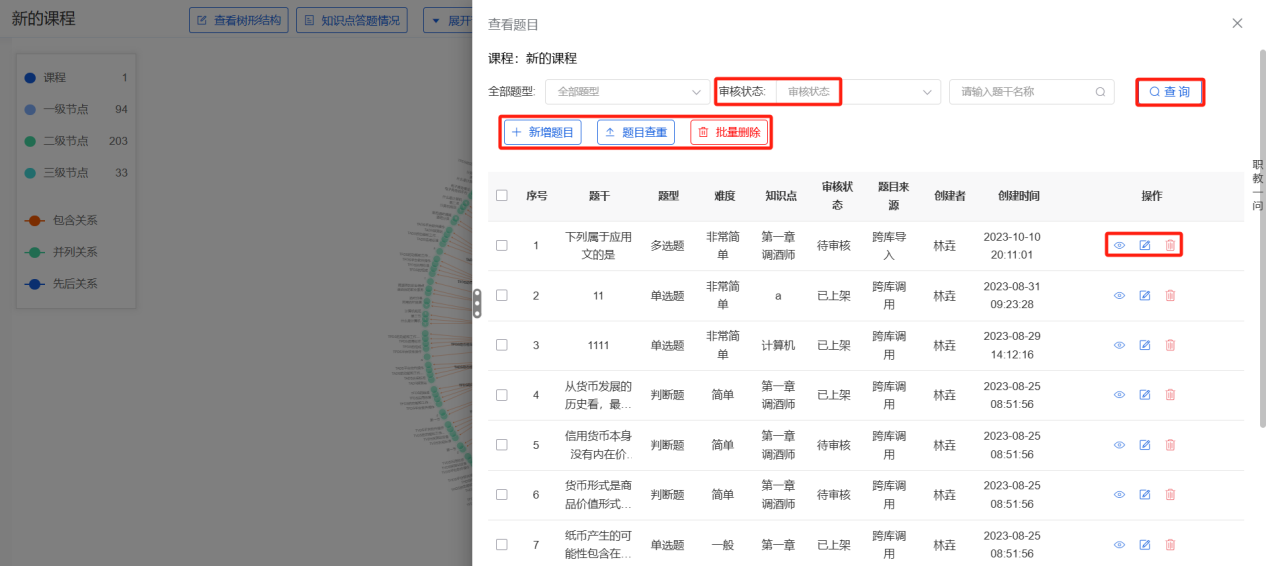This screenshot has width=1266, height=566.
Task: Check the box for row 2 named 11
Action: pos(502,295)
